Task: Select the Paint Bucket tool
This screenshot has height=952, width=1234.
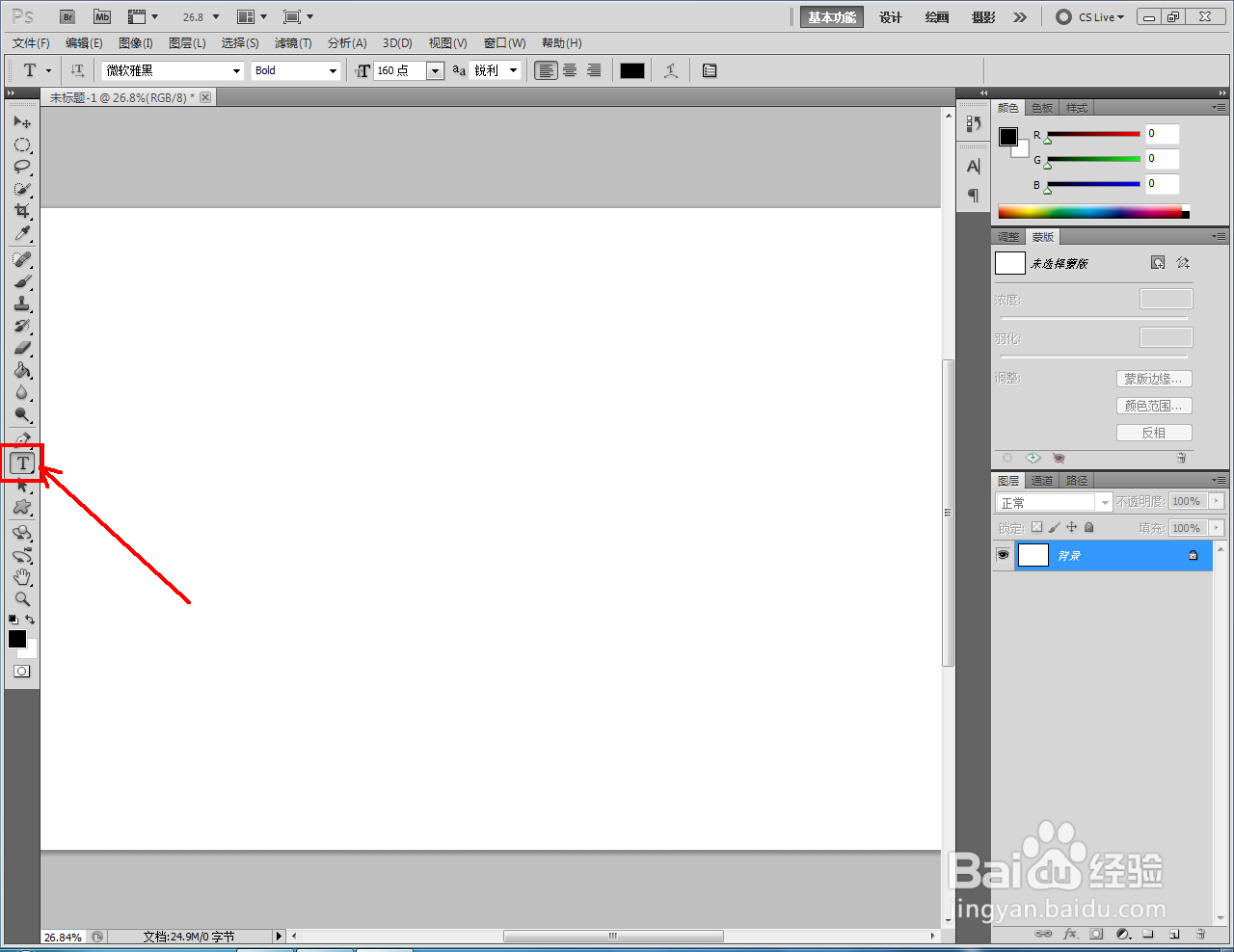Action: click(x=22, y=370)
